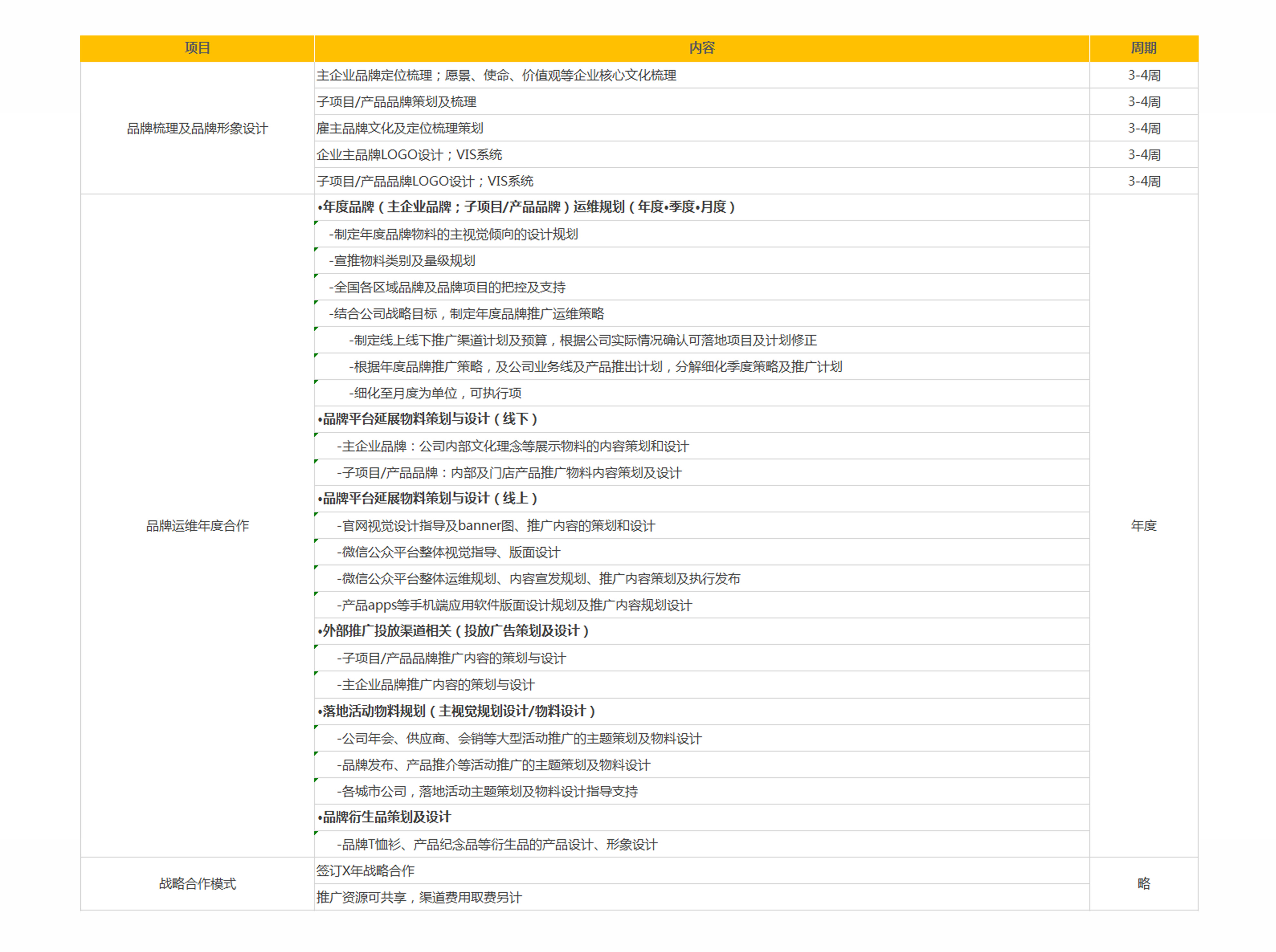Select 宣推物料类别及量级规划 row
The image size is (1276, 952).
pyautogui.click(x=702, y=260)
